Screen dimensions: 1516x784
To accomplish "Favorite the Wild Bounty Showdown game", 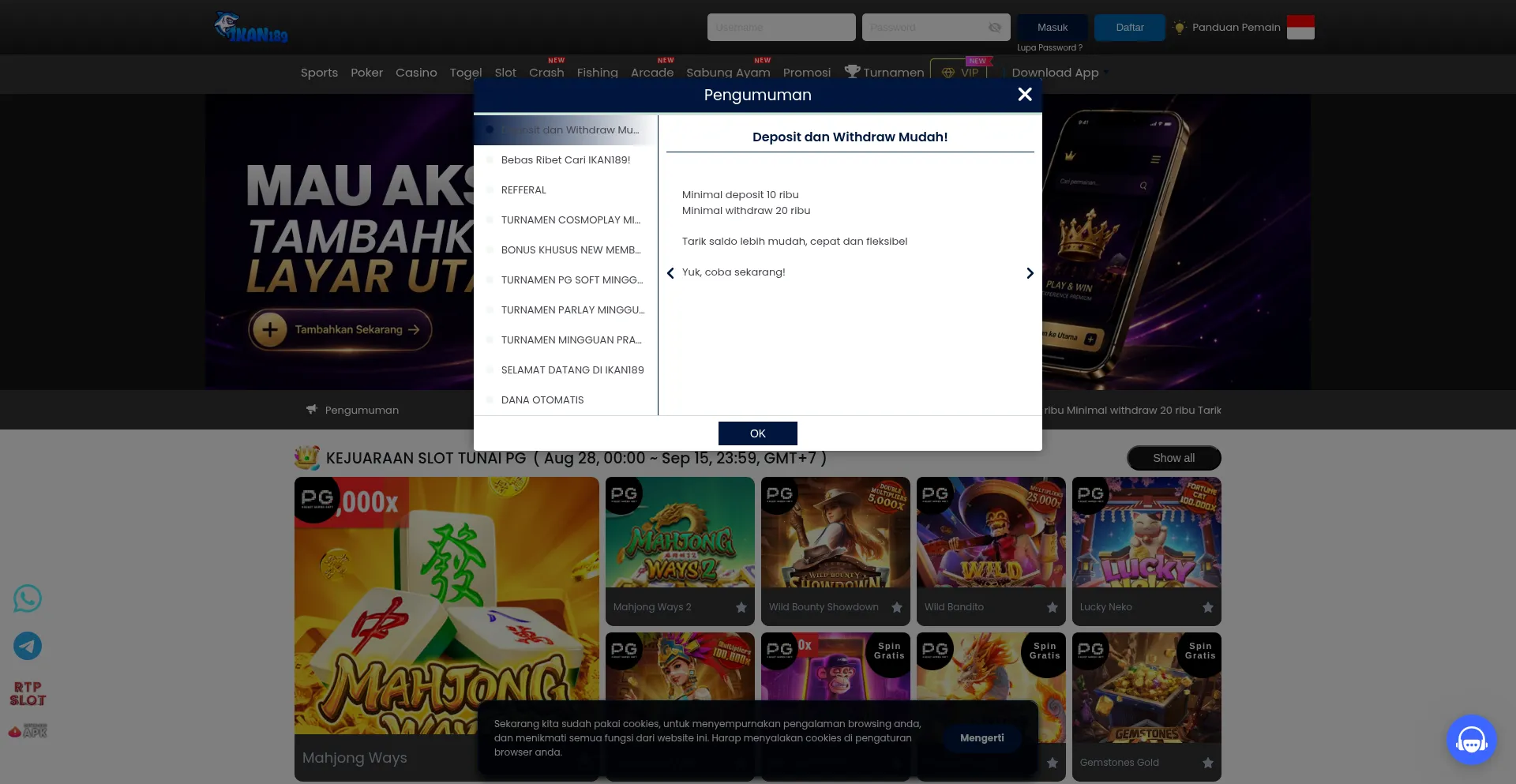I will click(897, 607).
